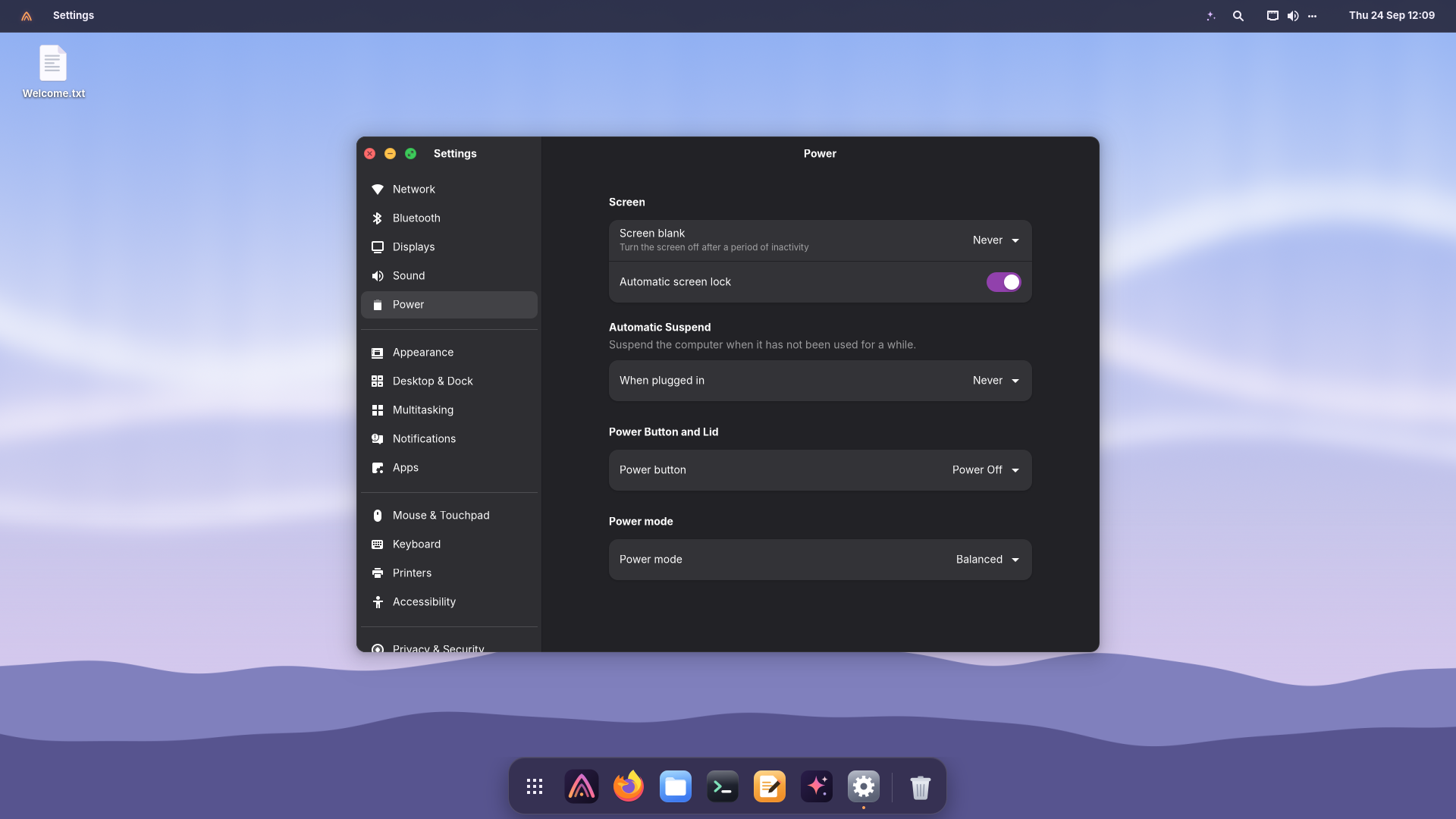Click the network status icon in the top bar
This screenshot has height=819, width=1456.
[1272, 16]
